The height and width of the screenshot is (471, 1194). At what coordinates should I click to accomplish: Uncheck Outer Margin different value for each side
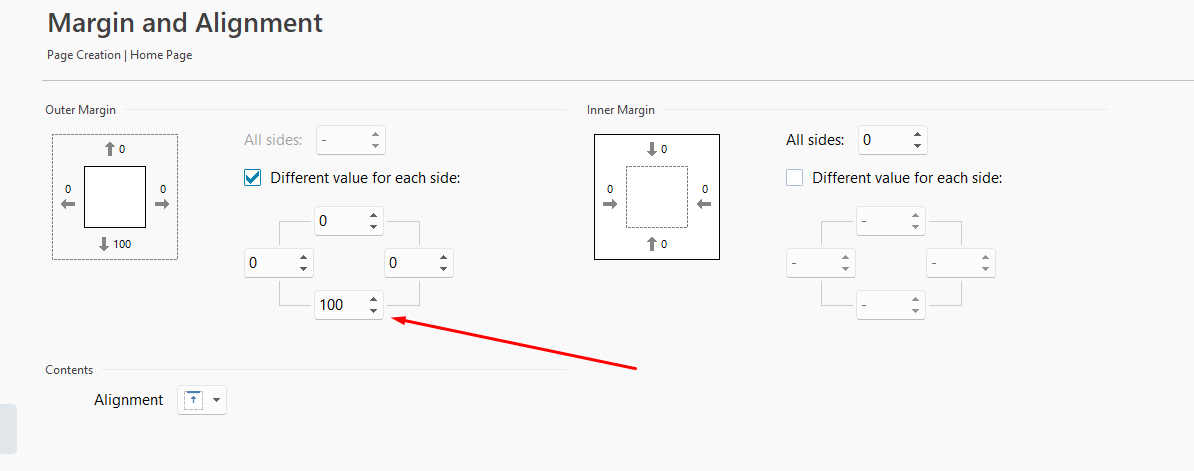[253, 178]
